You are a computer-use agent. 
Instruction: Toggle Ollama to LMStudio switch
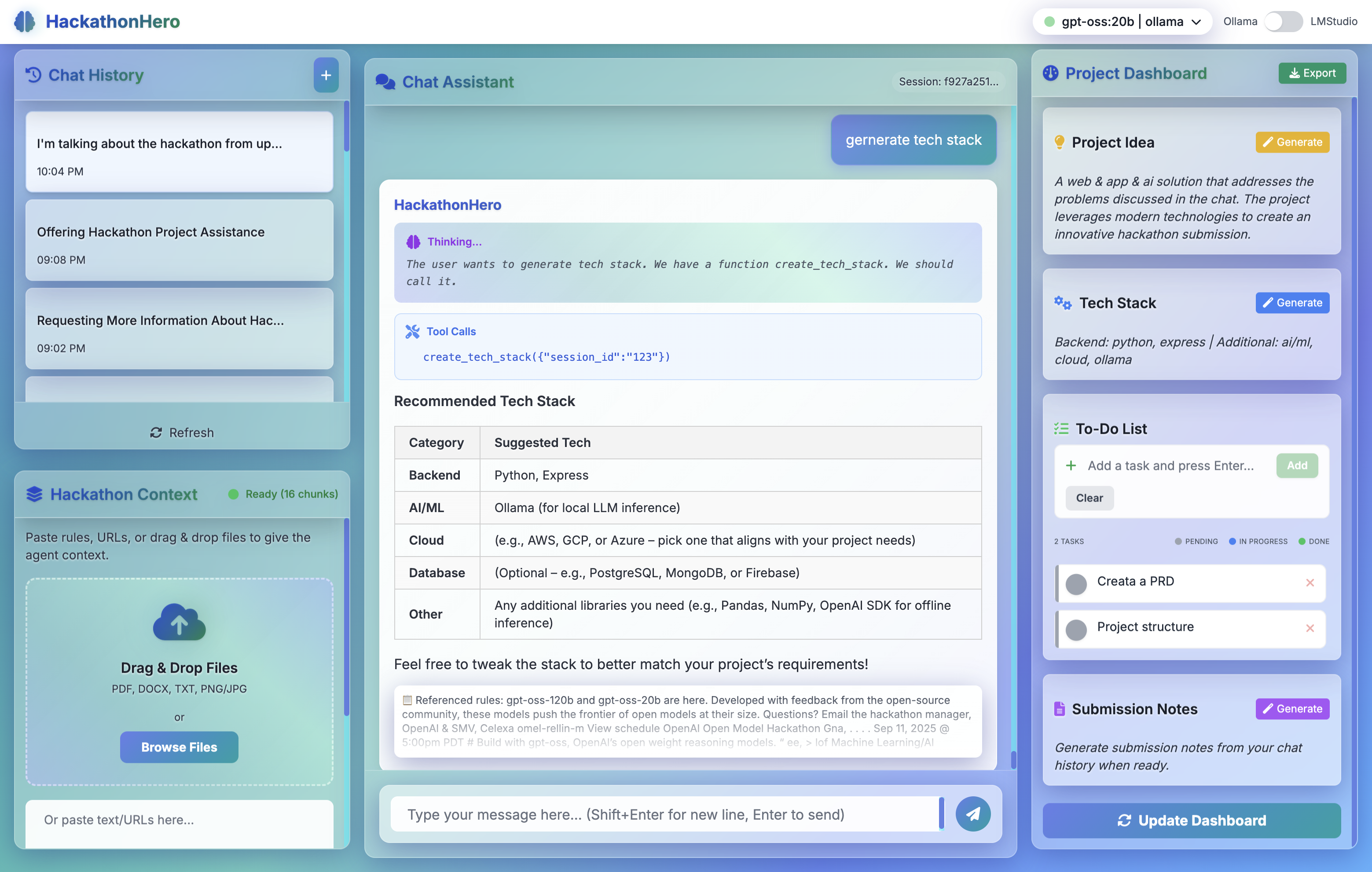pos(1283,22)
